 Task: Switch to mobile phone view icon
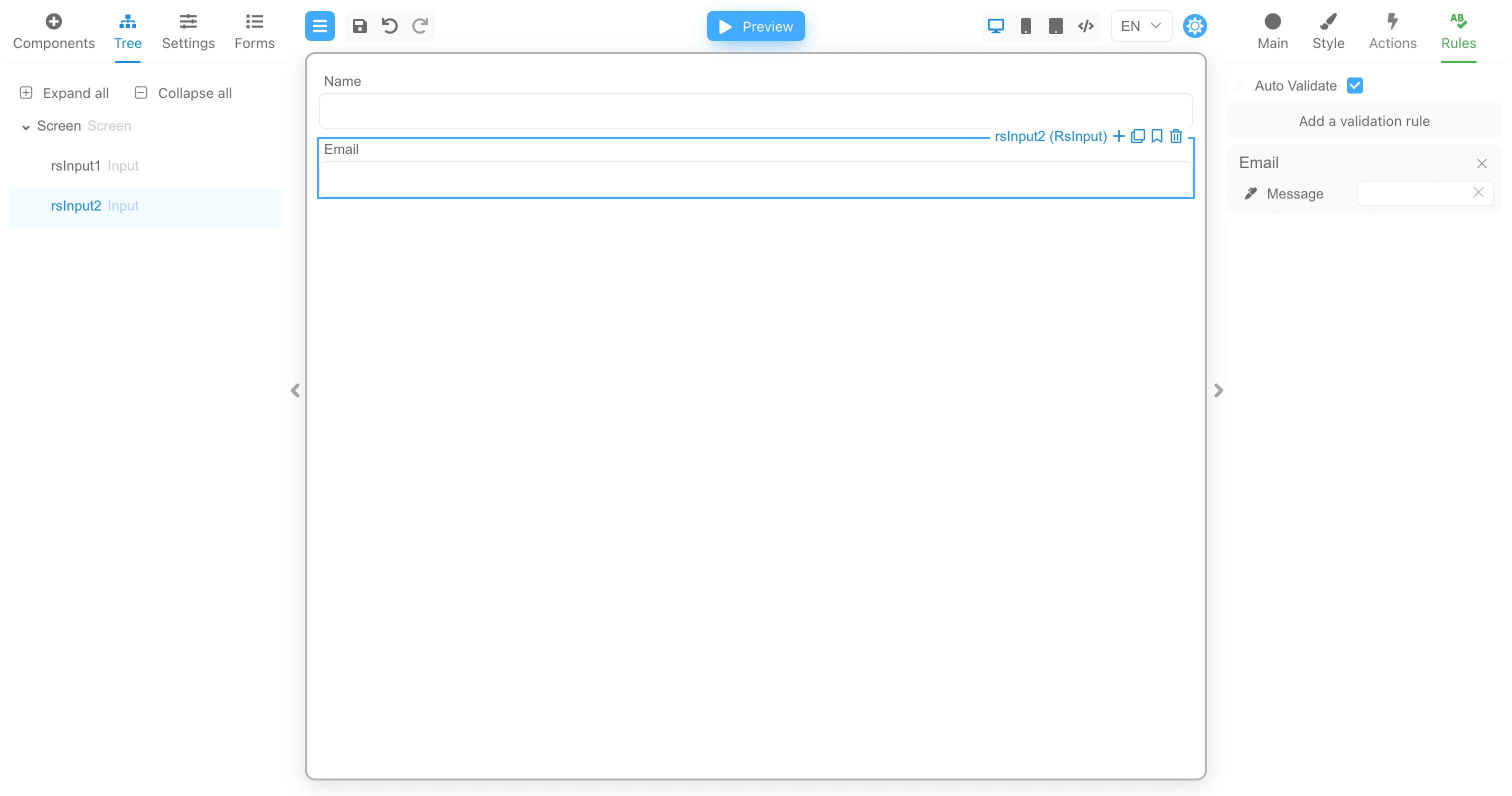click(x=1025, y=26)
